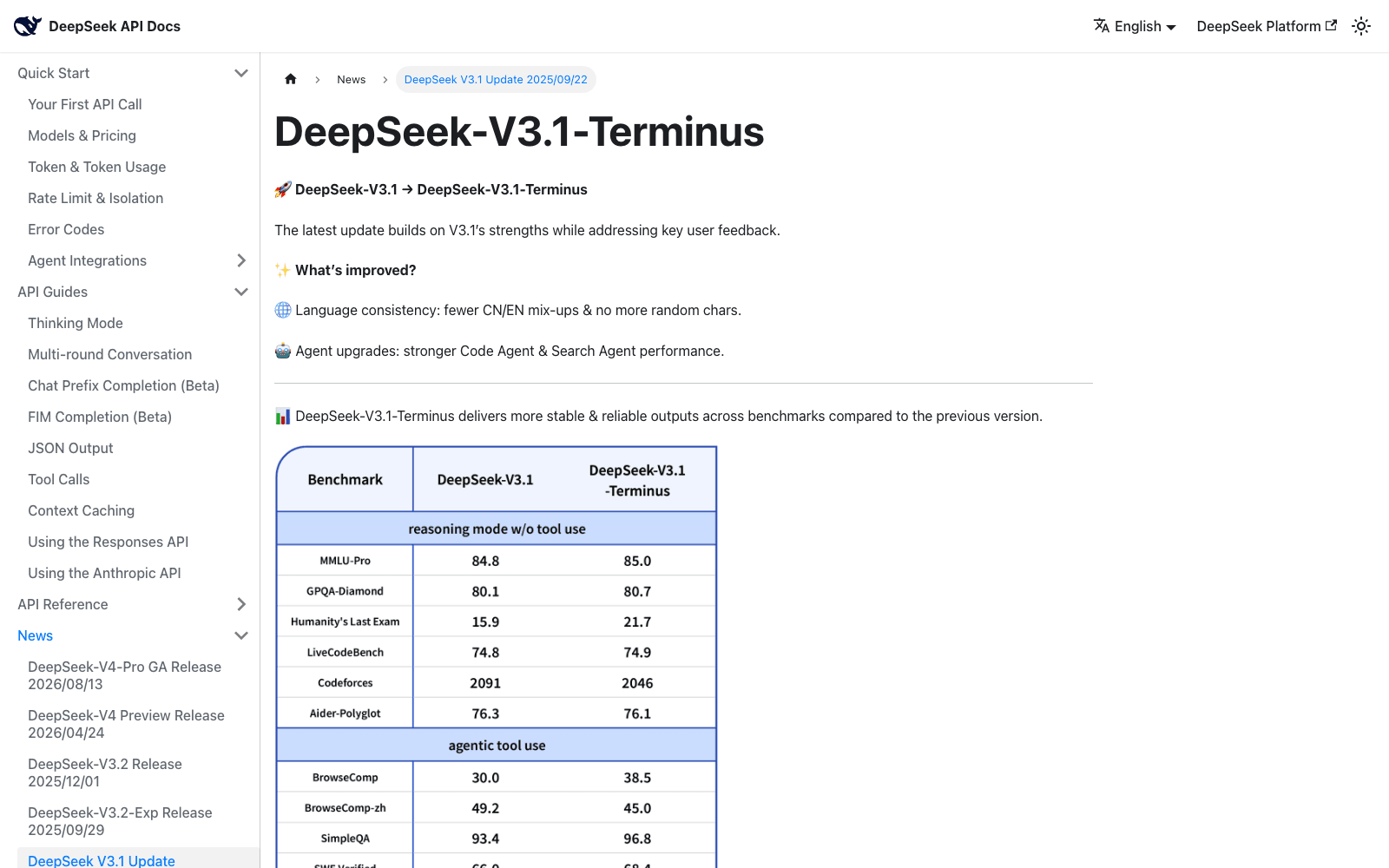Image resolution: width=1389 pixels, height=868 pixels.
Task: Open Using the Responses API guide
Action: point(109,542)
